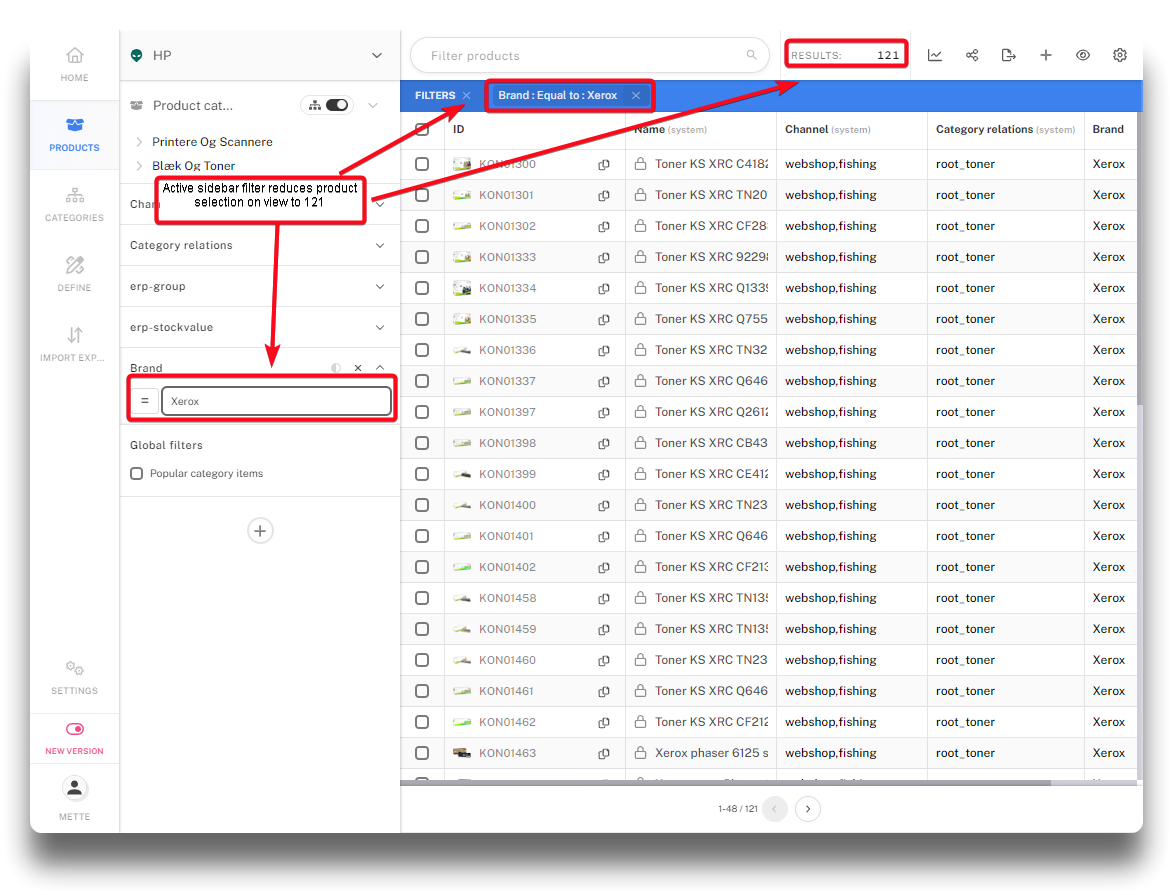The width and height of the screenshot is (1173, 895).
Task: Click copy icon next to KON01300
Action: point(604,165)
